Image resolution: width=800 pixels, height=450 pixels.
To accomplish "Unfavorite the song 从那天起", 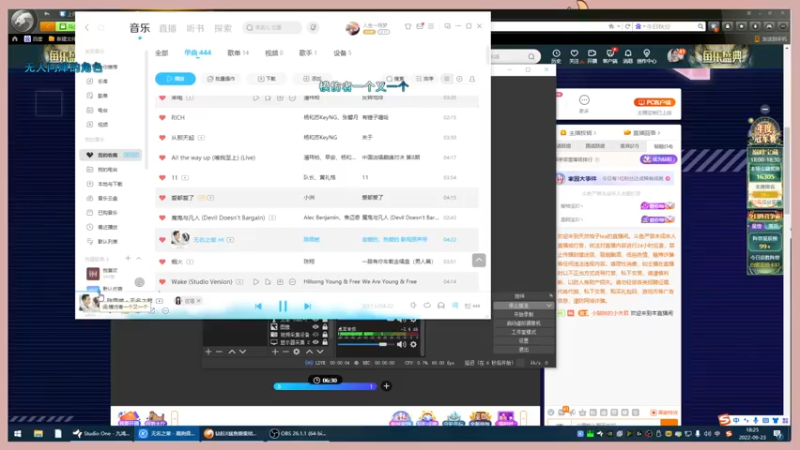I will pos(162,137).
